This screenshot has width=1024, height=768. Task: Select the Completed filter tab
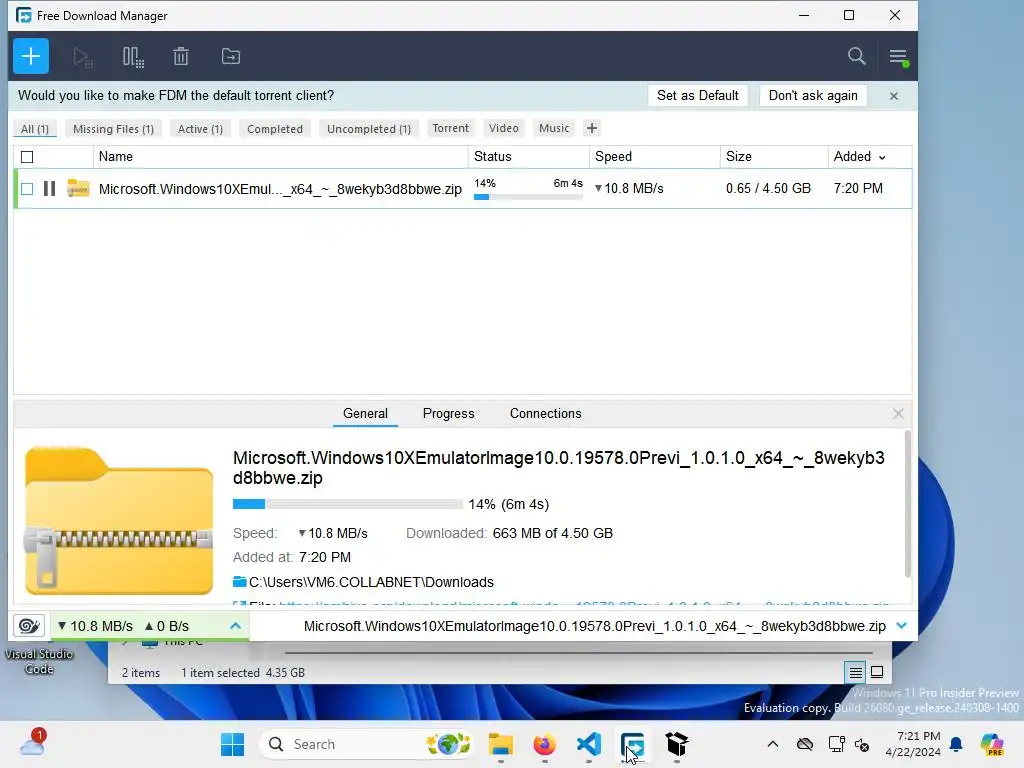(275, 129)
